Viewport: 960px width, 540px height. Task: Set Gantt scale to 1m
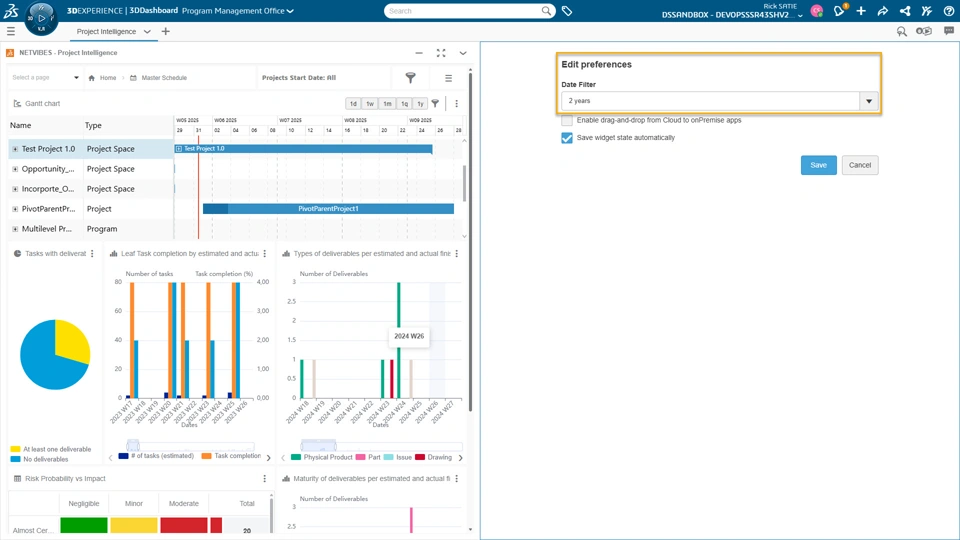[x=387, y=103]
